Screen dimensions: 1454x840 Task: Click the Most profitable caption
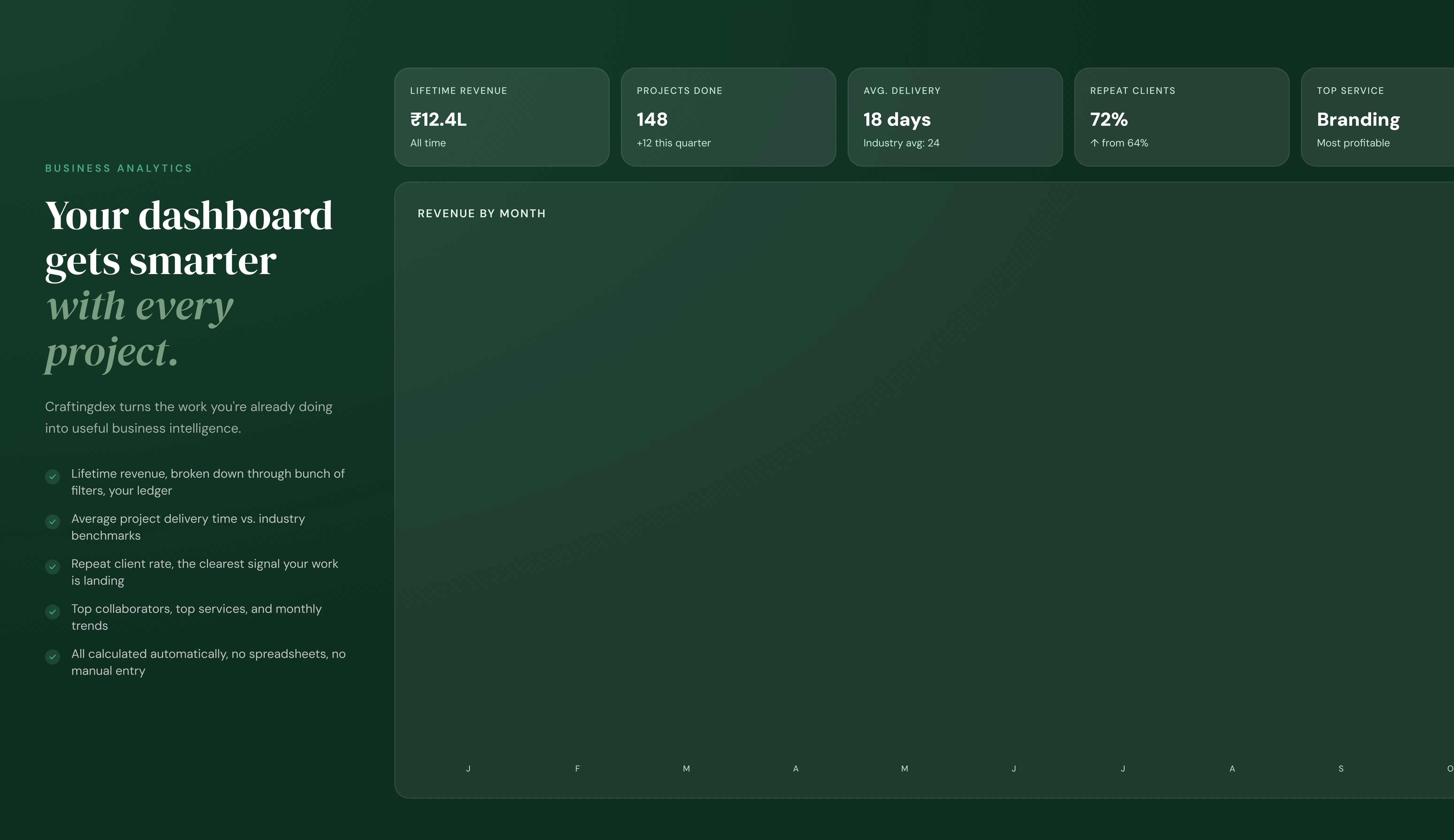[x=1353, y=143]
